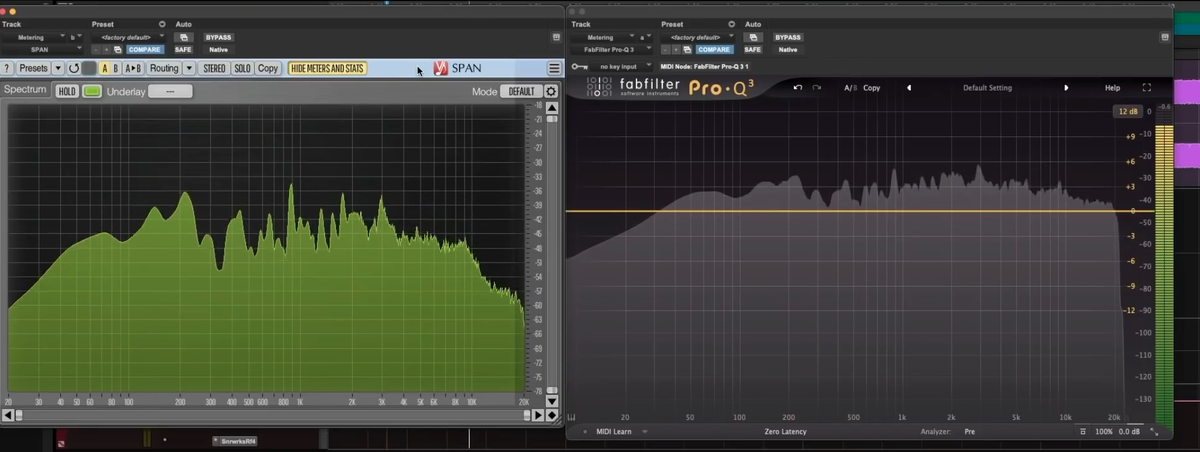This screenshot has width=1200, height=452.
Task: Go to next preset in Pro-Q 3
Action: [x=1066, y=88]
